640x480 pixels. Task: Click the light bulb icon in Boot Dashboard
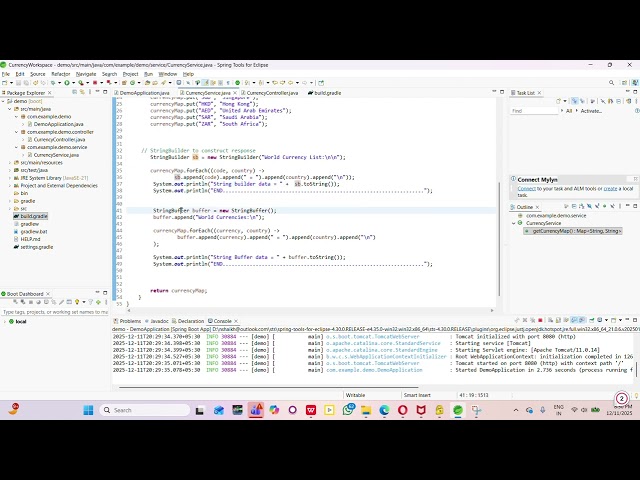coord(77,302)
